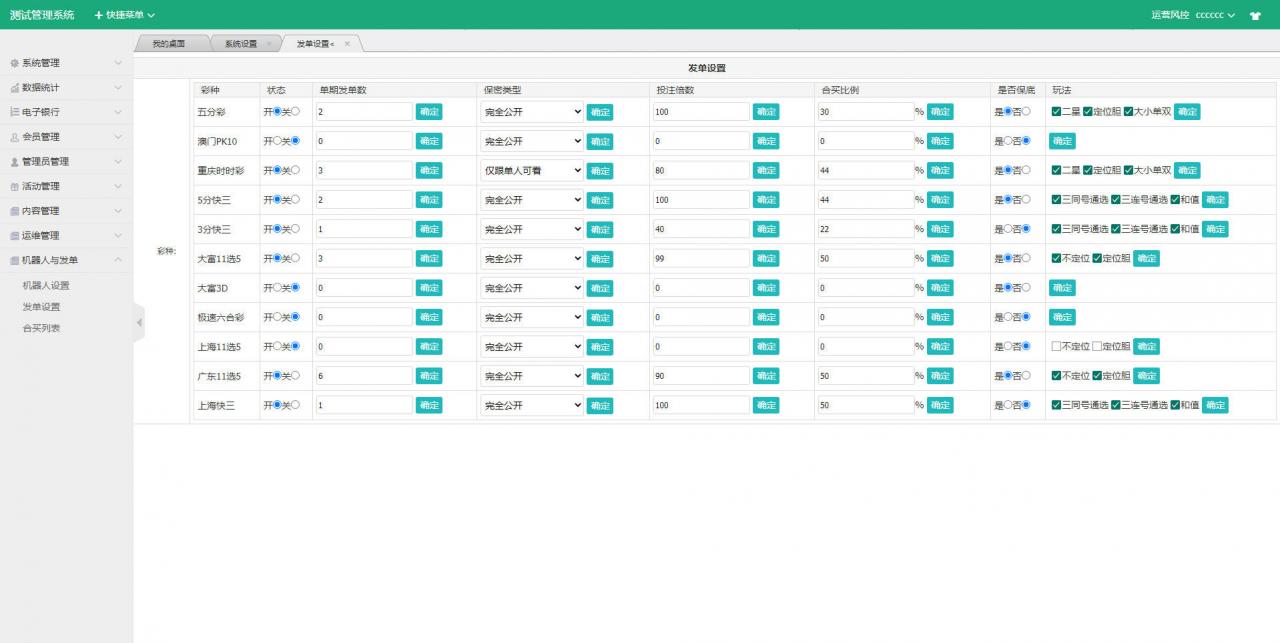The height and width of the screenshot is (643, 1280).
Task: Collapse the sidebar using the left arrow handle
Action: pyautogui.click(x=139, y=323)
